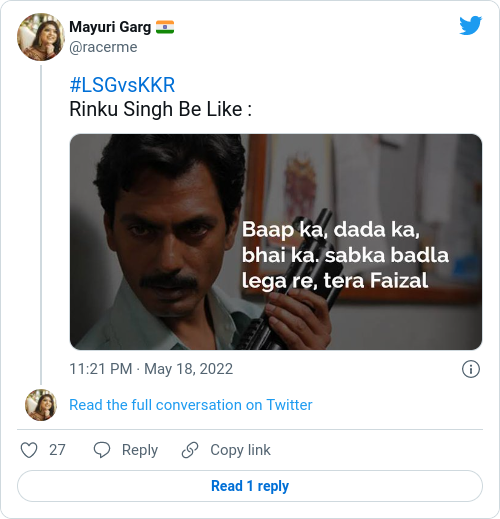Open the @racerme handle

(x=103, y=47)
